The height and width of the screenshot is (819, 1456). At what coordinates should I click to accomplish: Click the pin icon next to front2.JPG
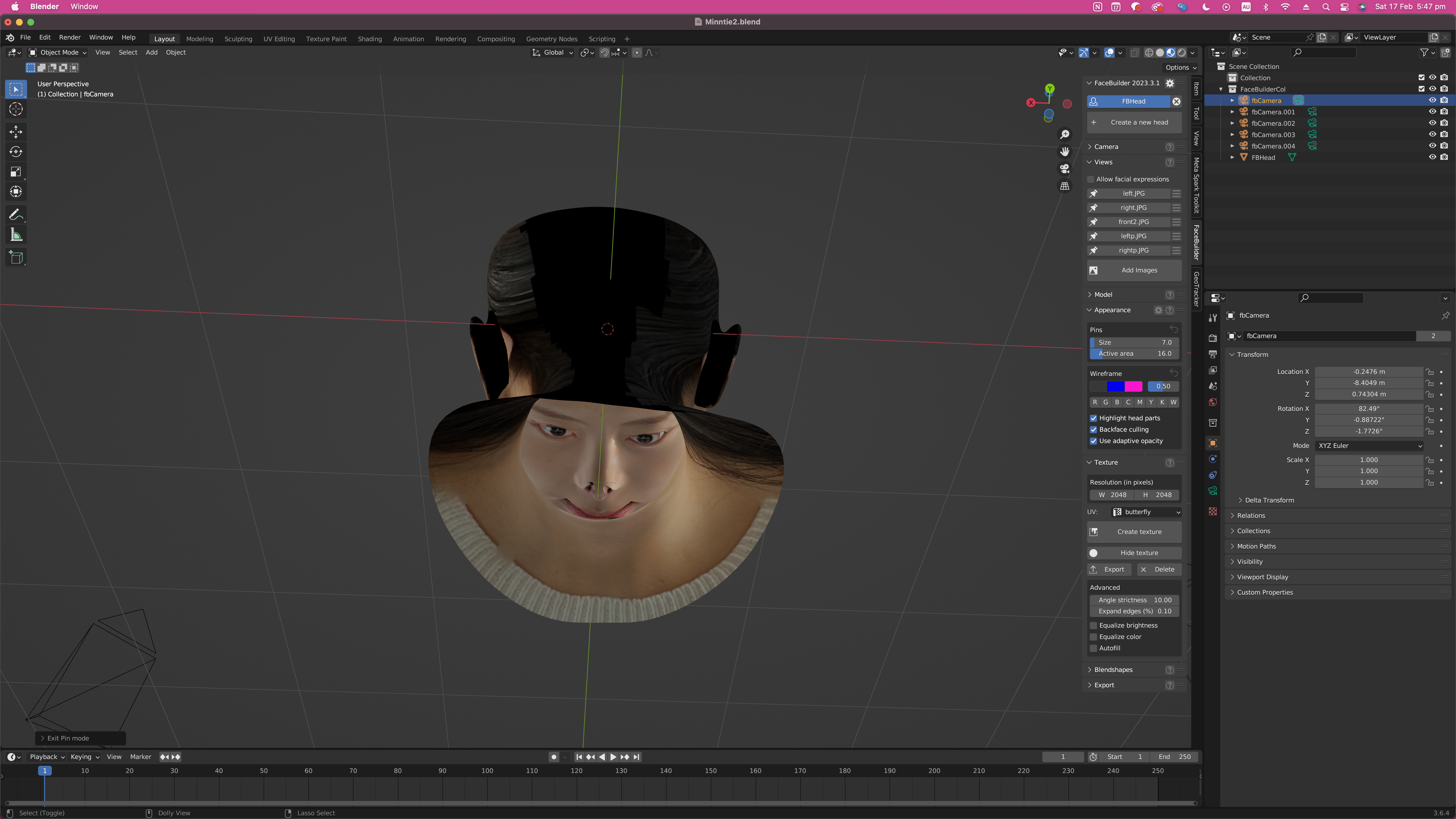[x=1094, y=222]
